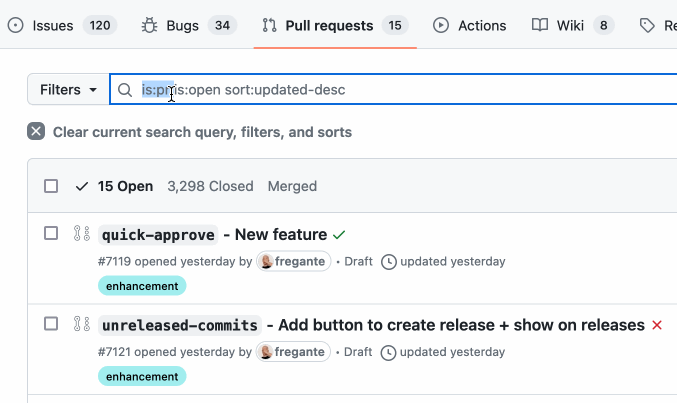Click the Actions play icon
This screenshot has height=403, width=677.
(x=440, y=25)
